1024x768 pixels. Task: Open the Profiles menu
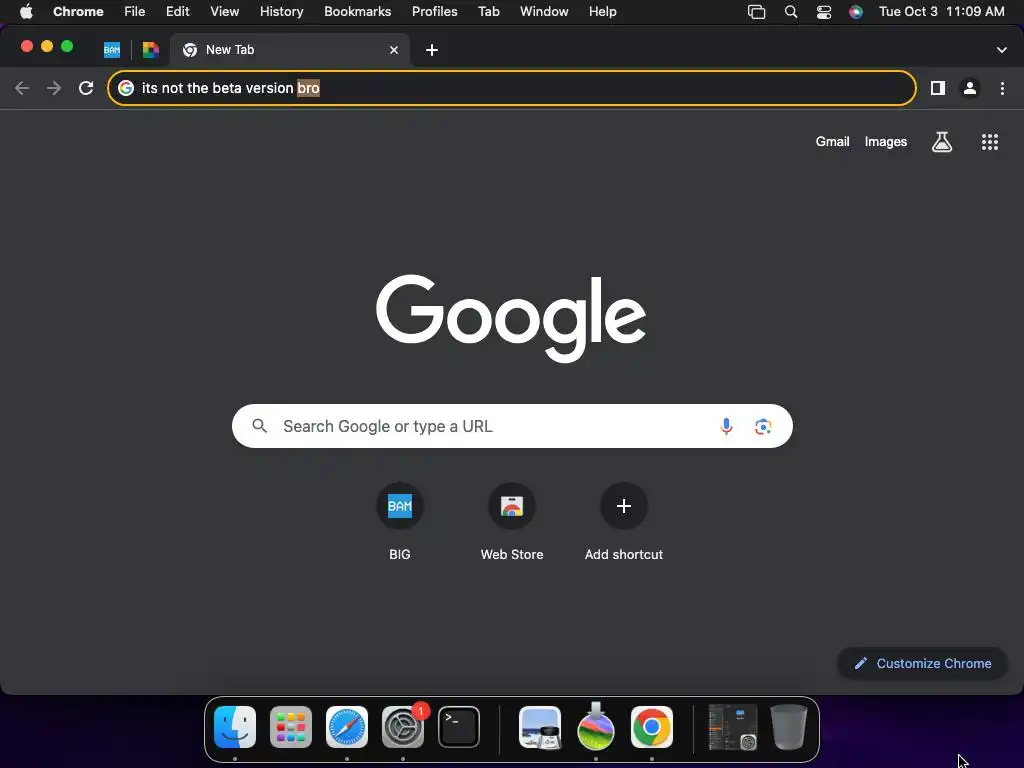coord(434,12)
